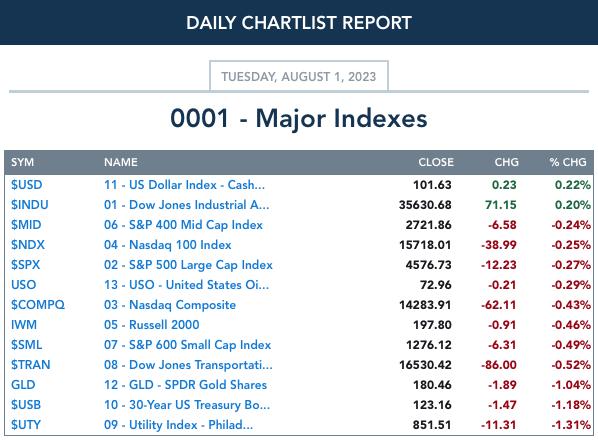Open 30-Year US Treasury Bond link
Image resolution: width=598 pixels, height=440 pixels.
pyautogui.click(x=186, y=405)
